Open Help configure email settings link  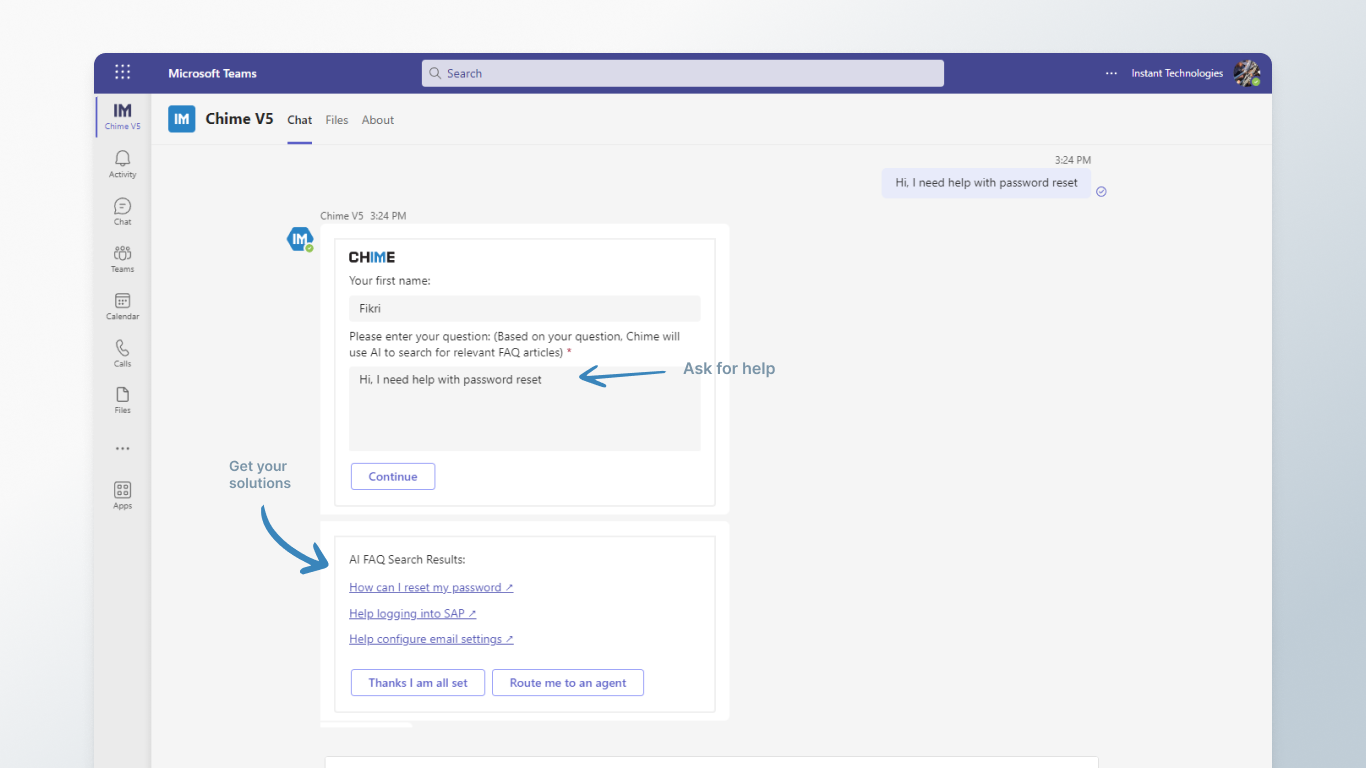click(x=431, y=640)
